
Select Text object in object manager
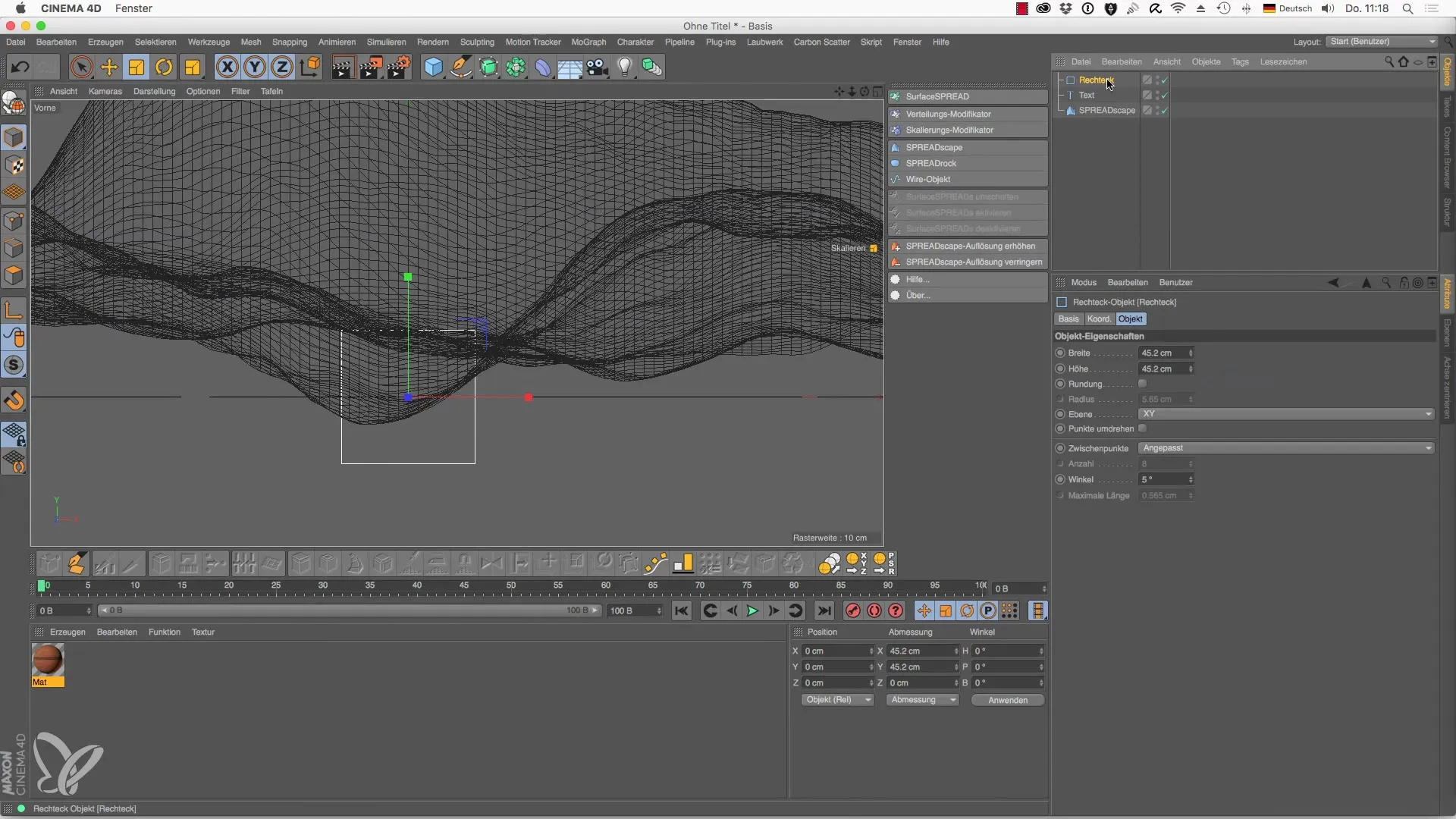click(1086, 96)
